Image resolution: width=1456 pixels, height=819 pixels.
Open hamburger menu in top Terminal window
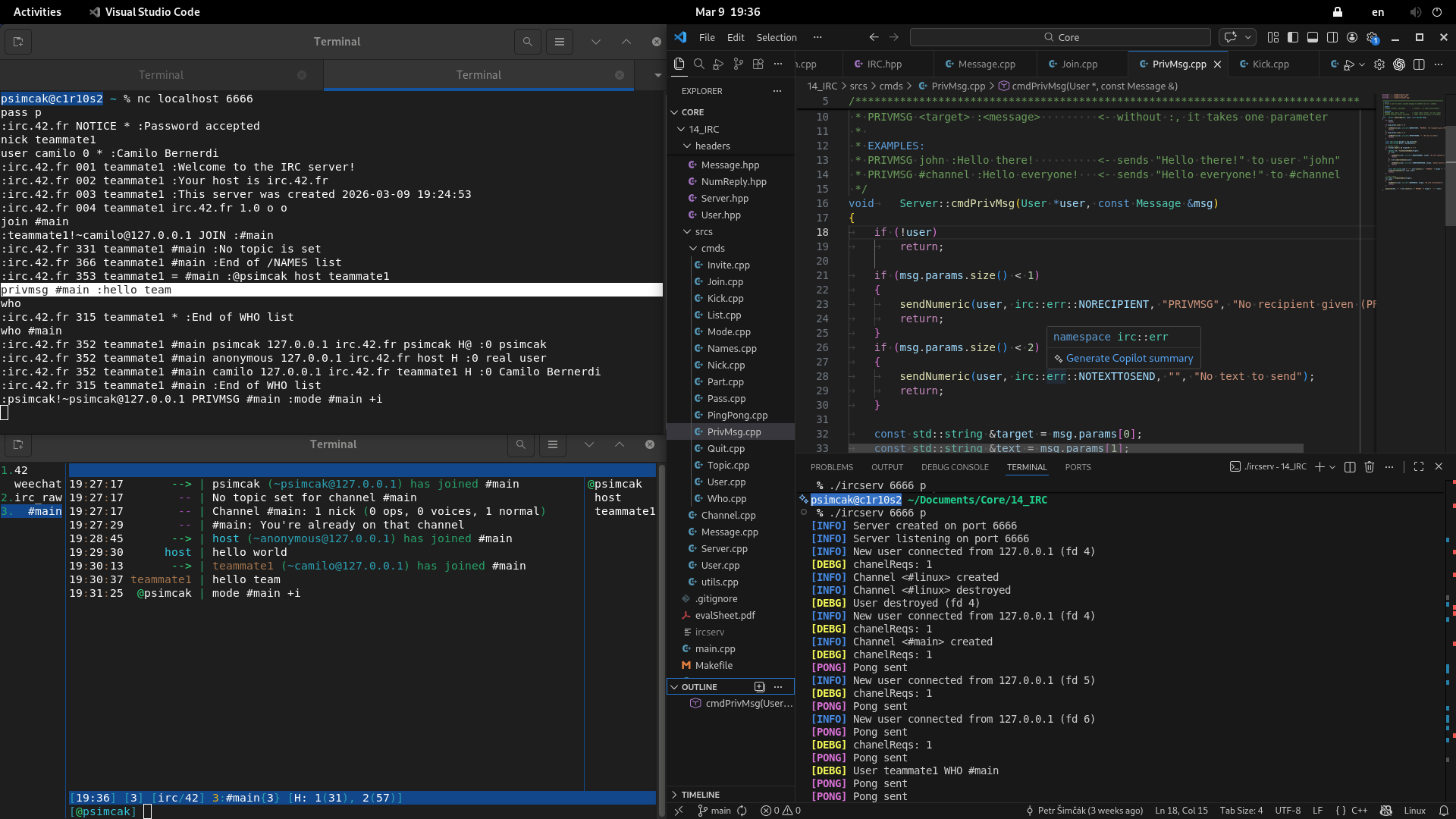560,42
